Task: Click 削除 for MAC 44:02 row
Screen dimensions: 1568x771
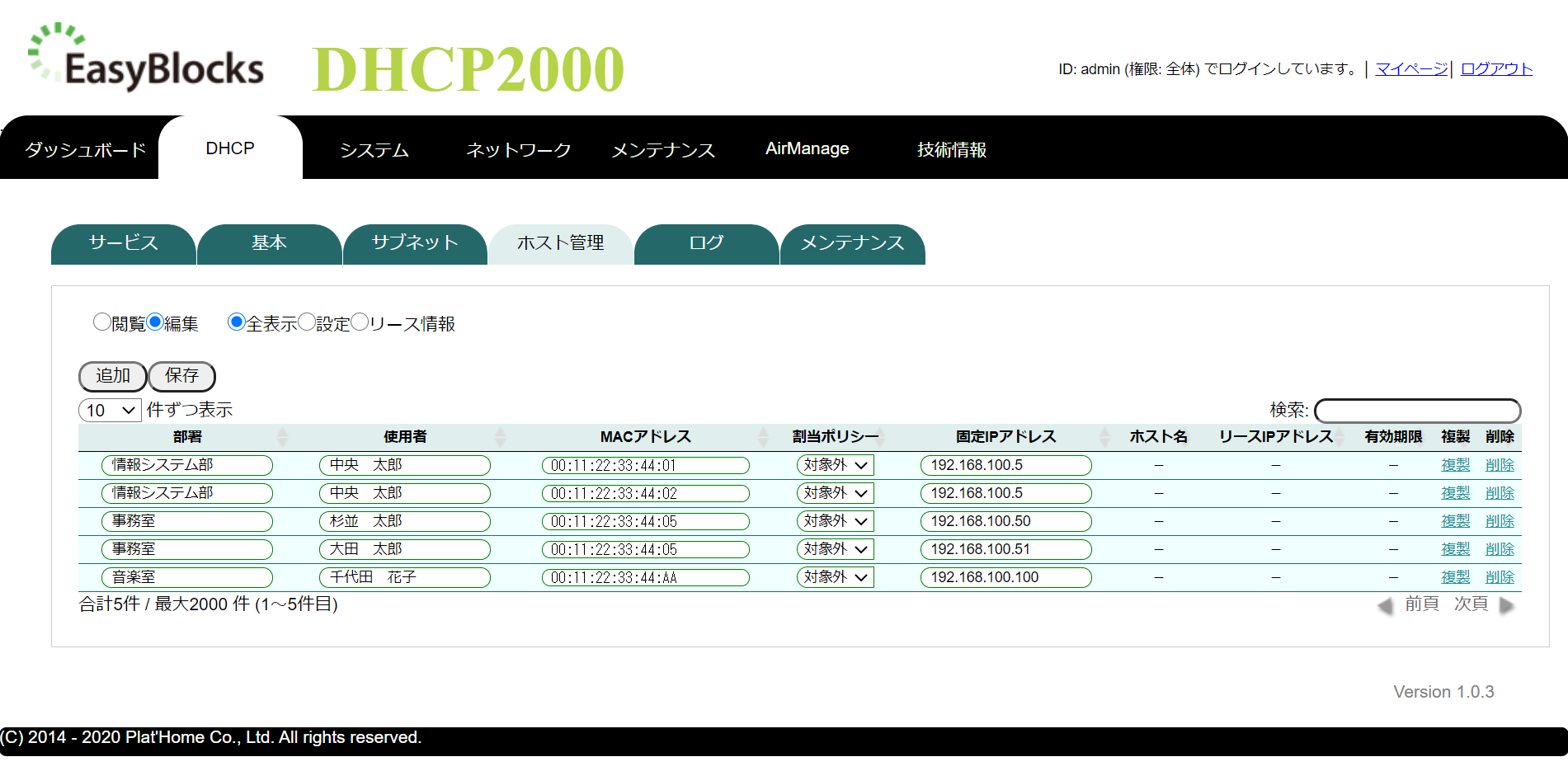Action: point(1500,493)
